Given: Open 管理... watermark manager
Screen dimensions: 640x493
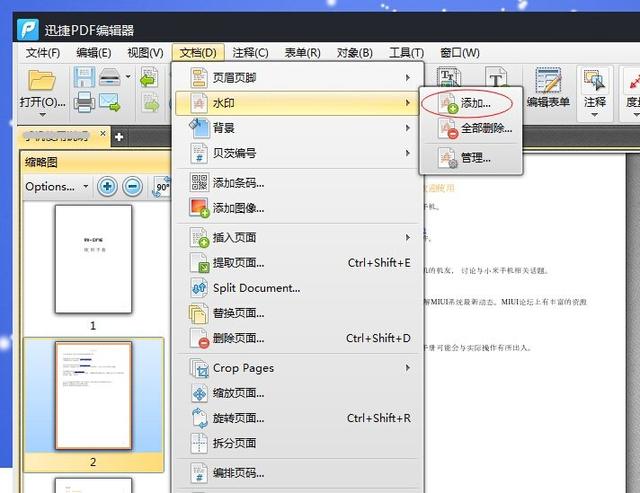Looking at the screenshot, I should point(471,158).
